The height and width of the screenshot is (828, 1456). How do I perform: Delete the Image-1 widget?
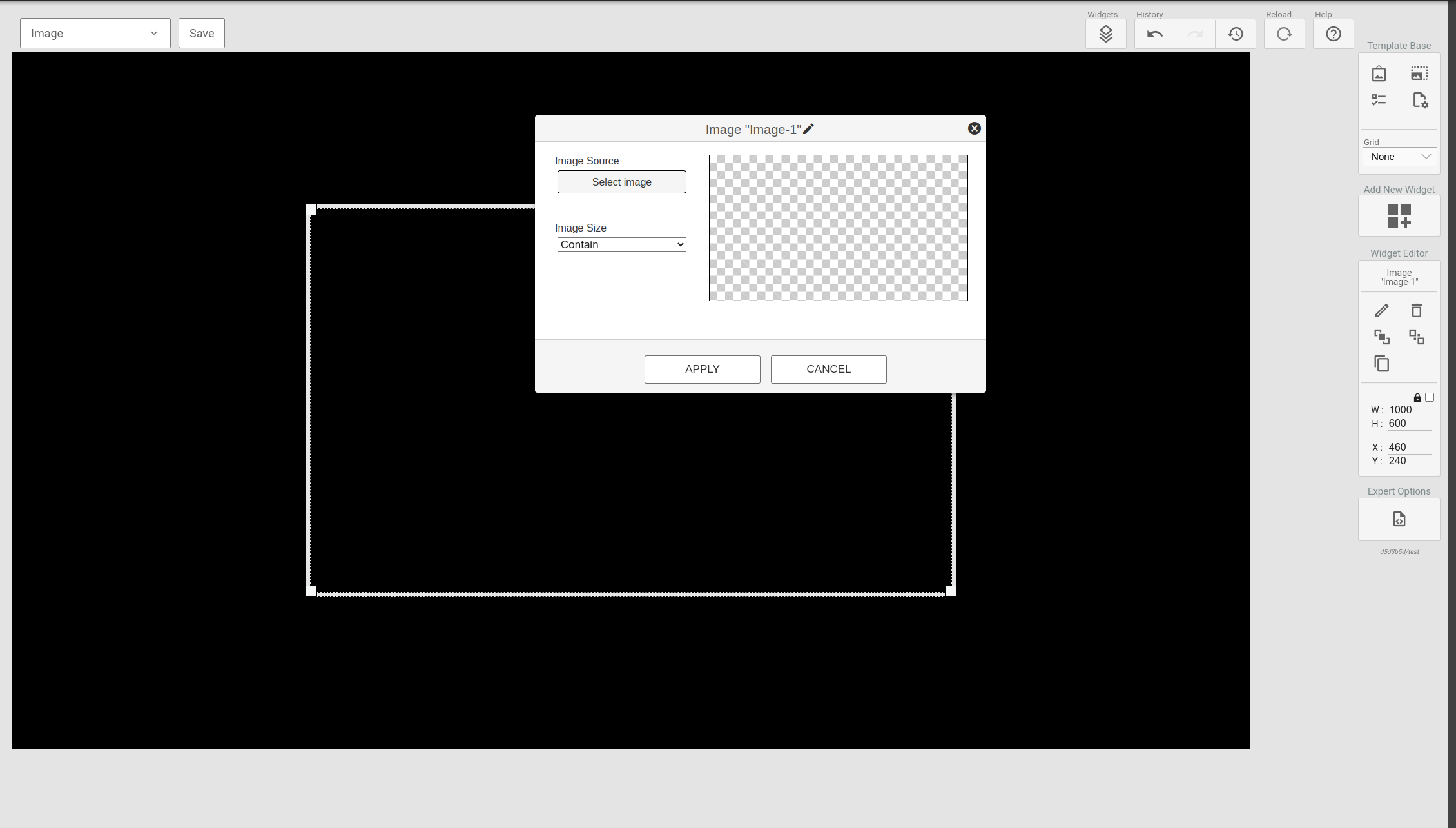point(1416,311)
